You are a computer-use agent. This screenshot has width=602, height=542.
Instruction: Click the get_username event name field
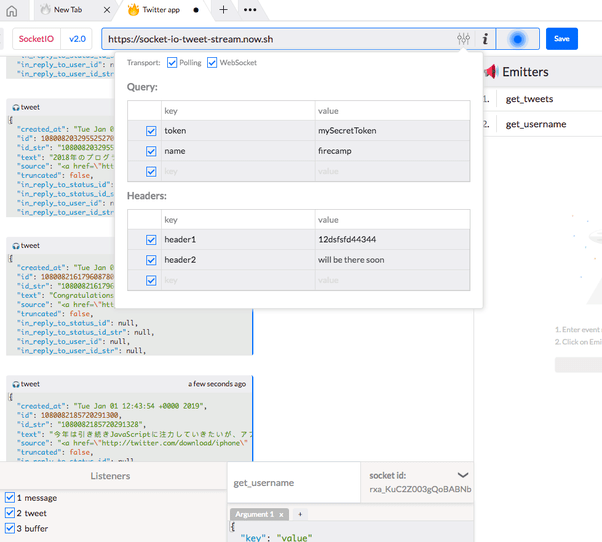(x=294, y=483)
